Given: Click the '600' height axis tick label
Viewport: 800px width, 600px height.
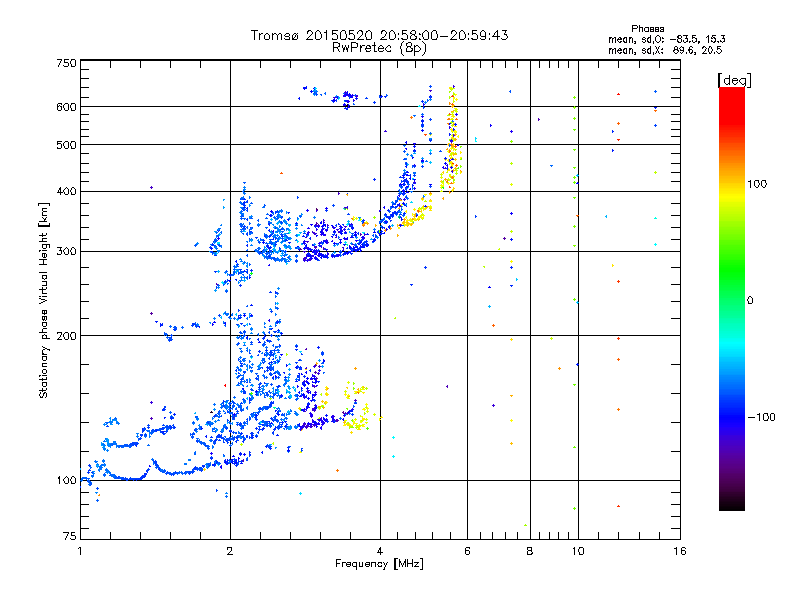Looking at the screenshot, I should tap(66, 107).
